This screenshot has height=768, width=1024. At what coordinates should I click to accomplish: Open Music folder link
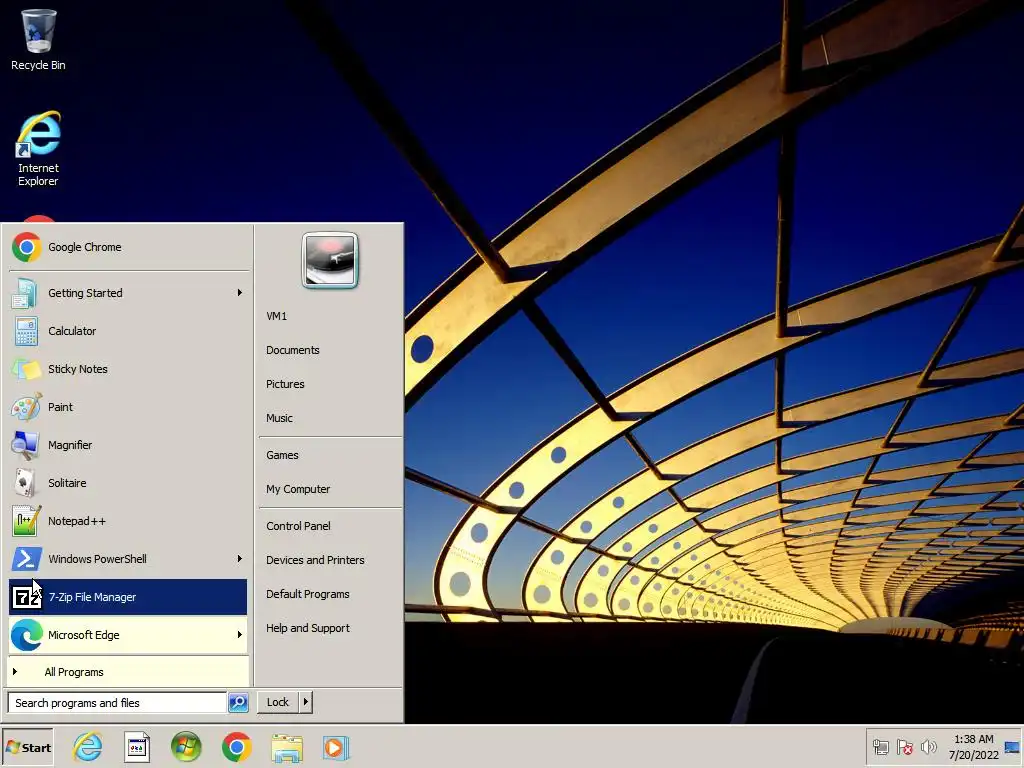279,418
